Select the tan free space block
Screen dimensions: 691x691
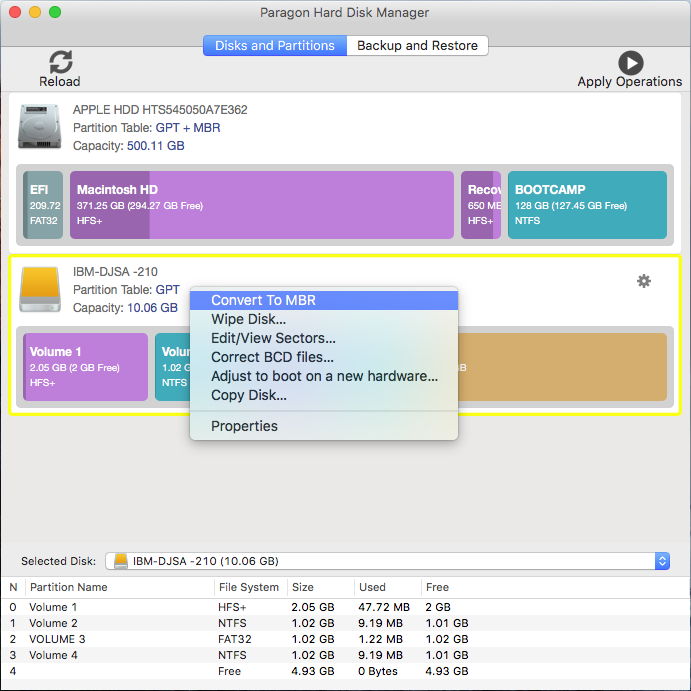coord(562,367)
